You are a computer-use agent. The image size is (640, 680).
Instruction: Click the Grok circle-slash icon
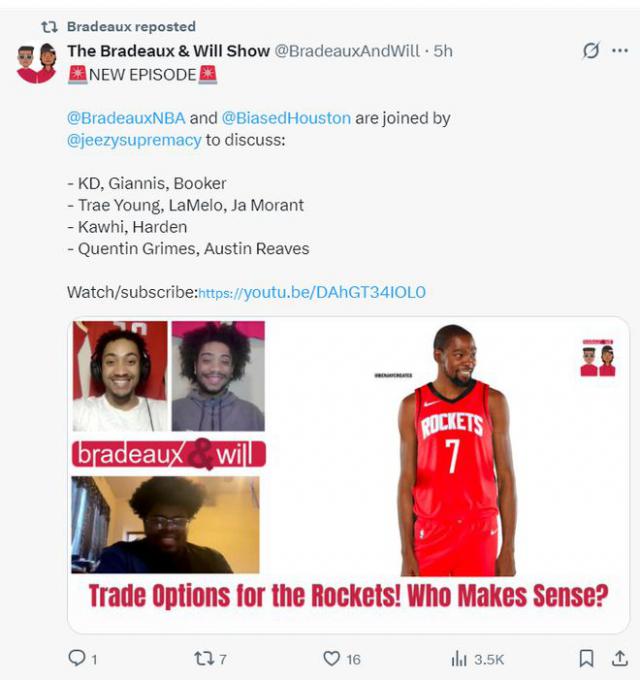tap(591, 50)
